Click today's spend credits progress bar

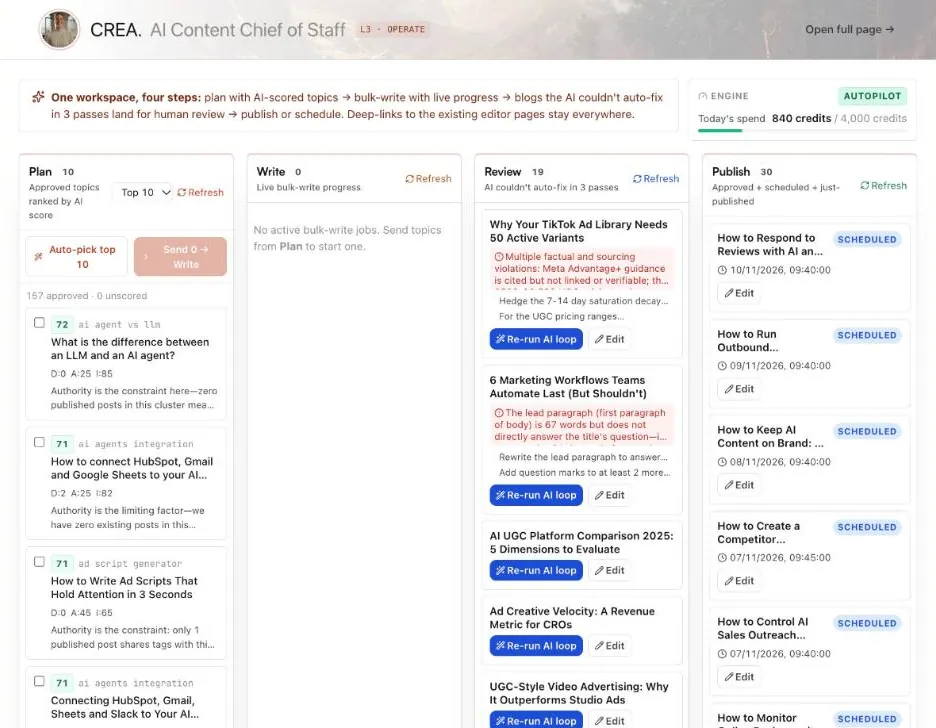point(802,130)
